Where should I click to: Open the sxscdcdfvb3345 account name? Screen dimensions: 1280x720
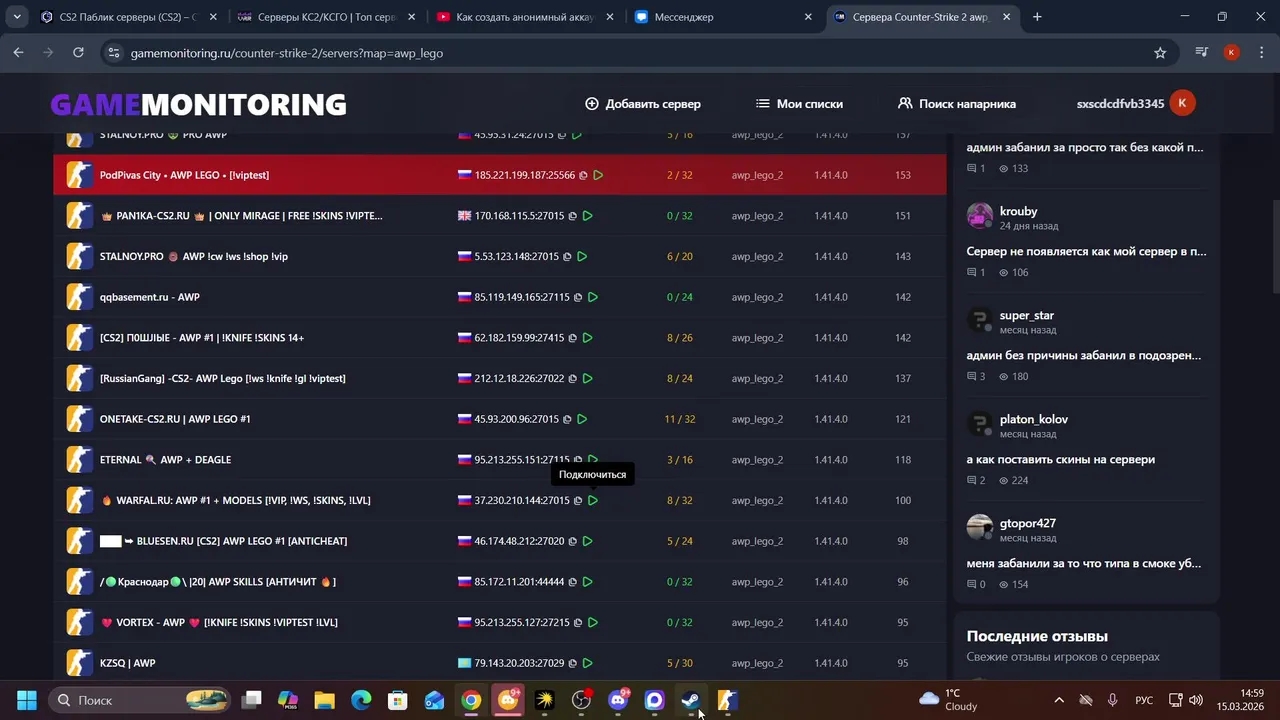1120,104
